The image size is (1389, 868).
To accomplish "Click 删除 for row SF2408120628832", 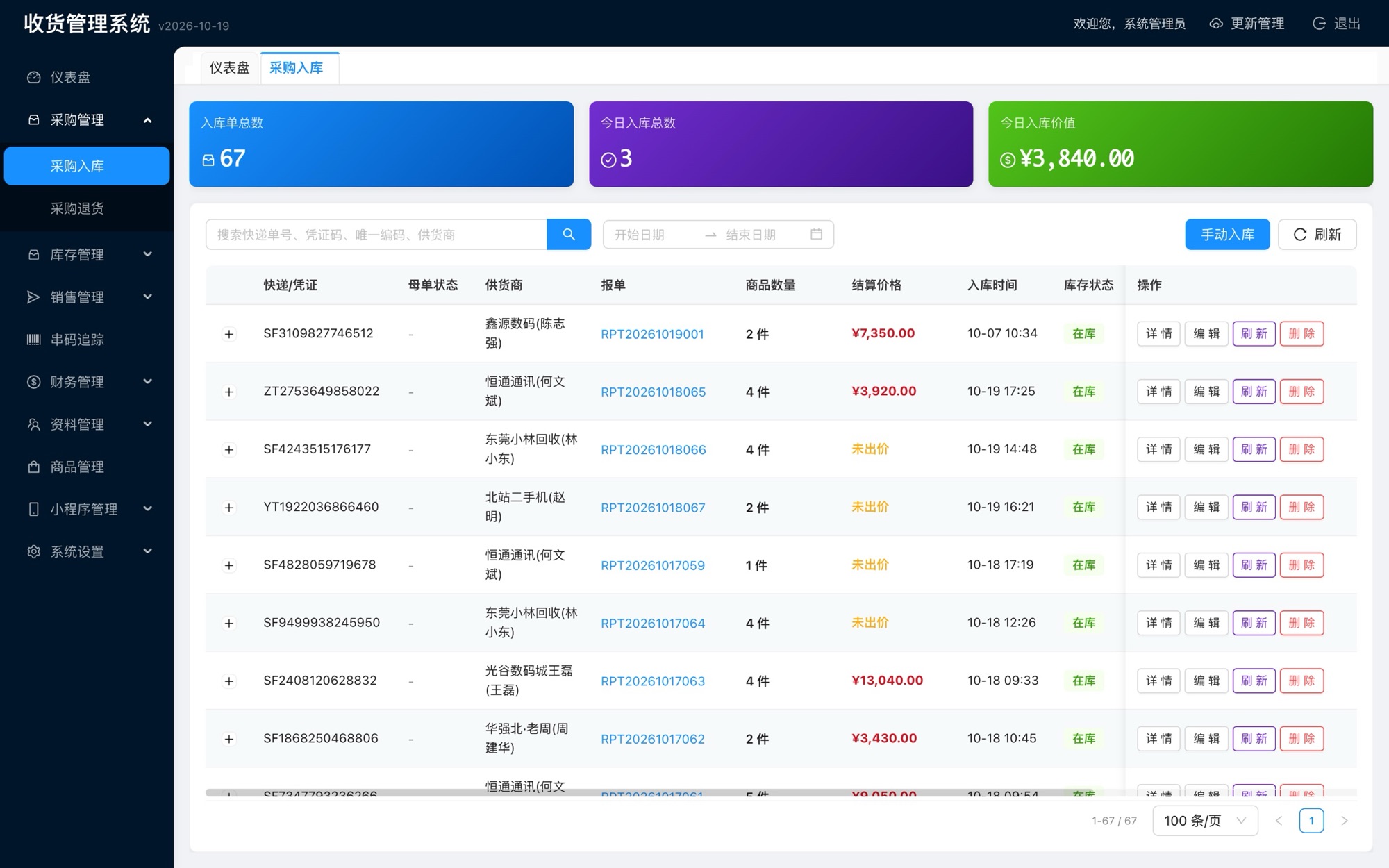I will tap(1301, 681).
